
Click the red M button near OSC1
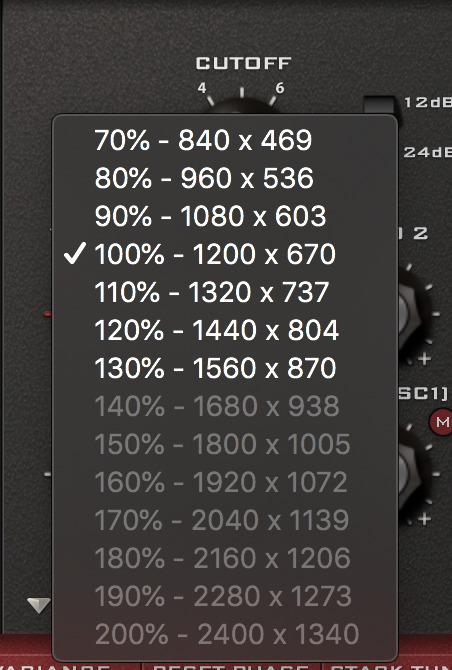click(441, 422)
